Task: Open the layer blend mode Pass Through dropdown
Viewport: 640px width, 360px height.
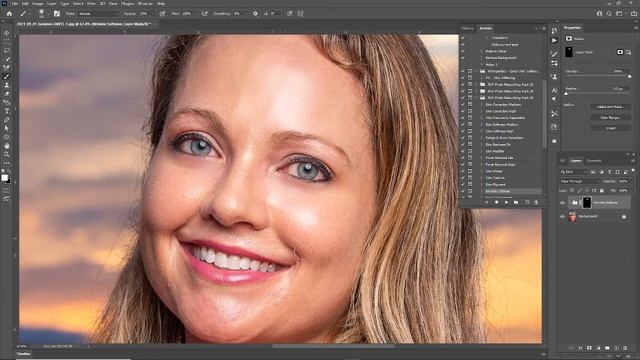Action: (580, 181)
